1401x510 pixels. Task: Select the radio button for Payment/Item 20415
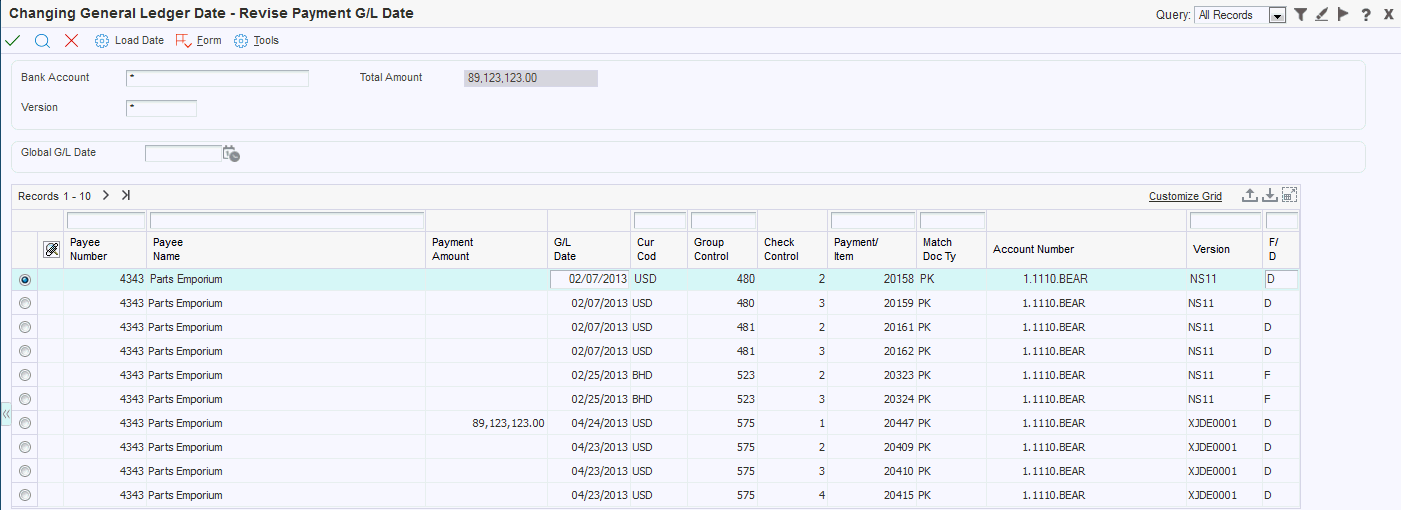tap(25, 495)
